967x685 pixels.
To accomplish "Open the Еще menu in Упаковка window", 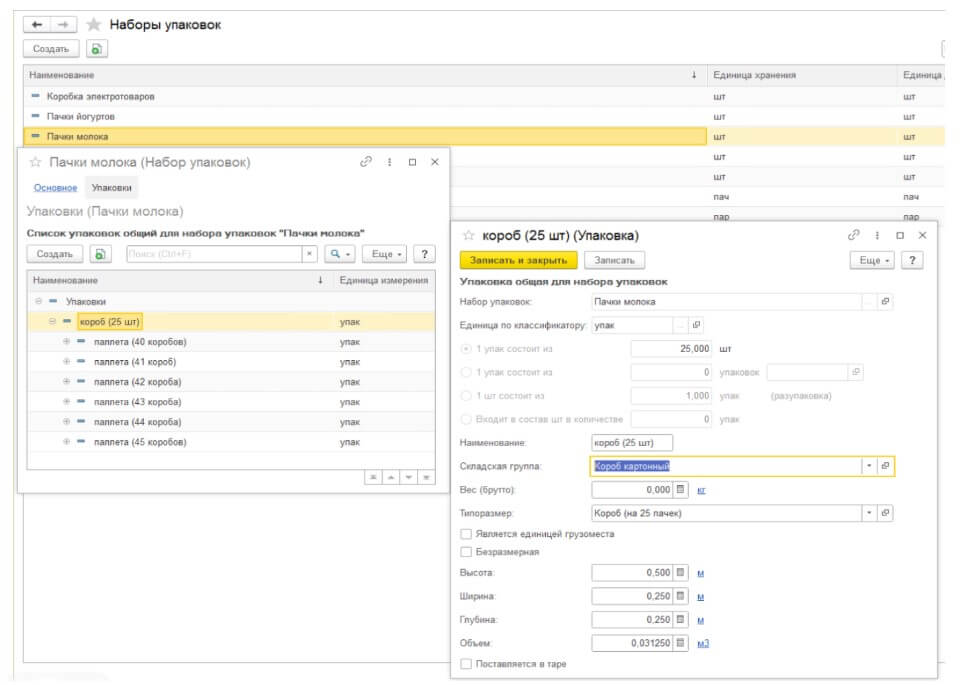I will click(871, 260).
